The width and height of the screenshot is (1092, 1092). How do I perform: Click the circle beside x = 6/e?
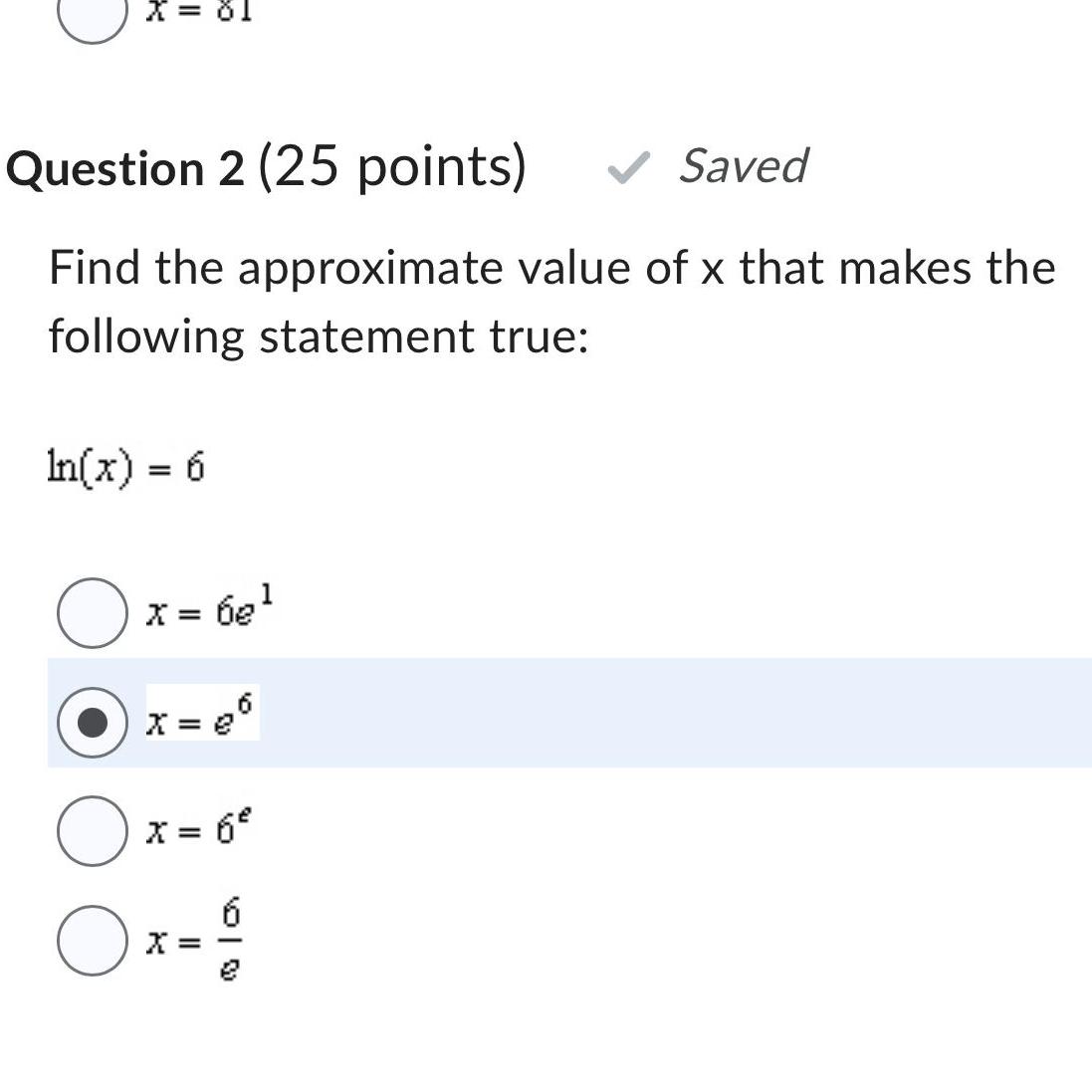pyautogui.click(x=92, y=938)
